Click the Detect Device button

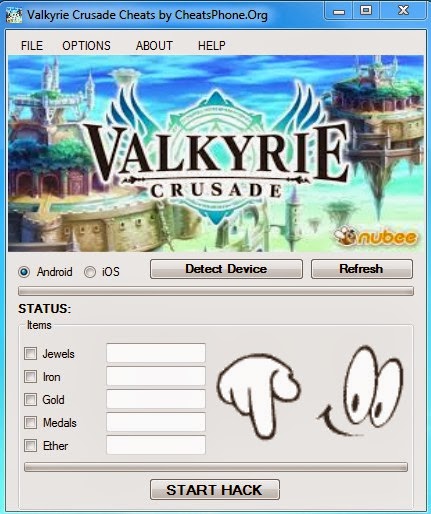coord(226,269)
